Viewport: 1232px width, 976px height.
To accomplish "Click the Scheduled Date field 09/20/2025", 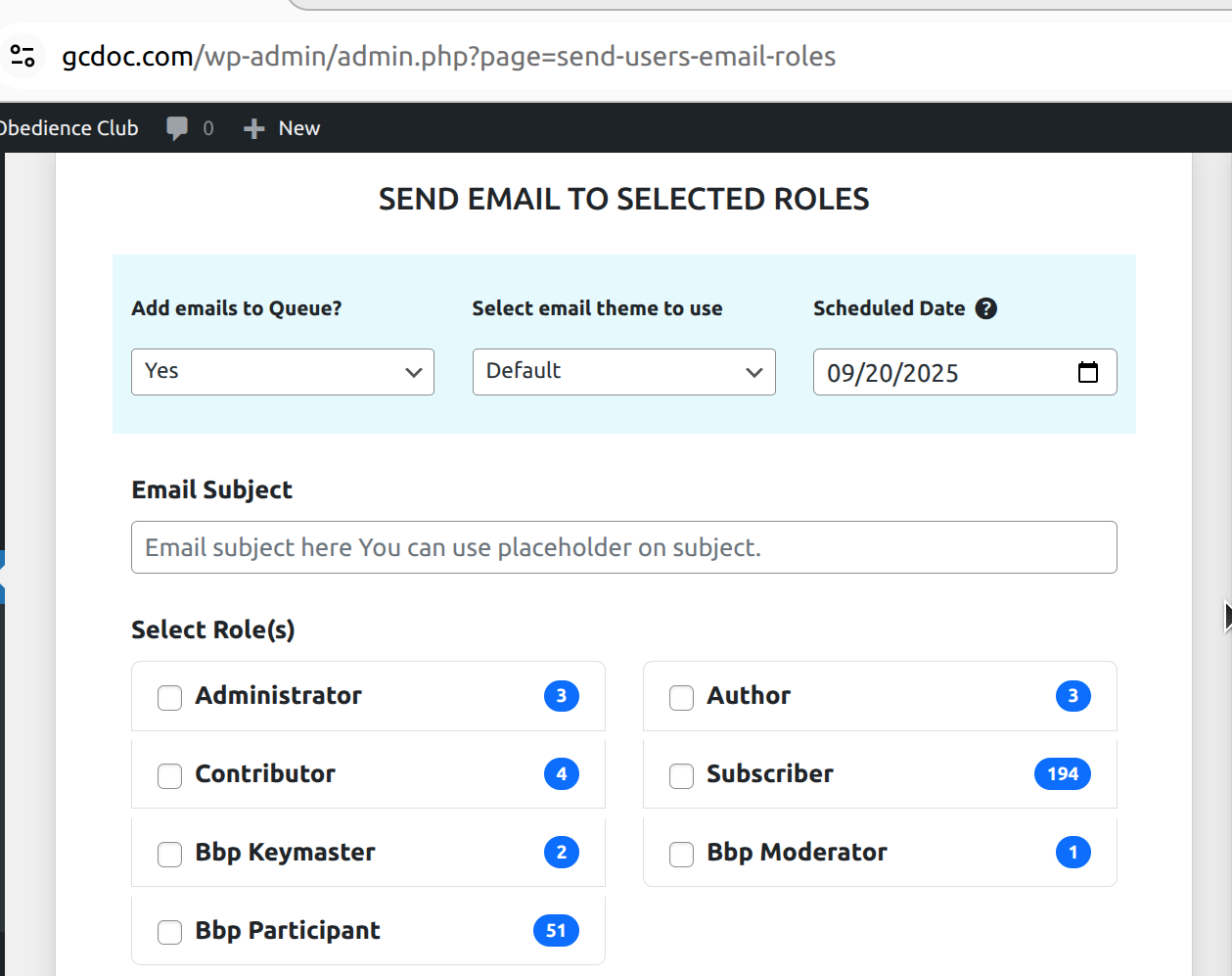I will coord(939,373).
